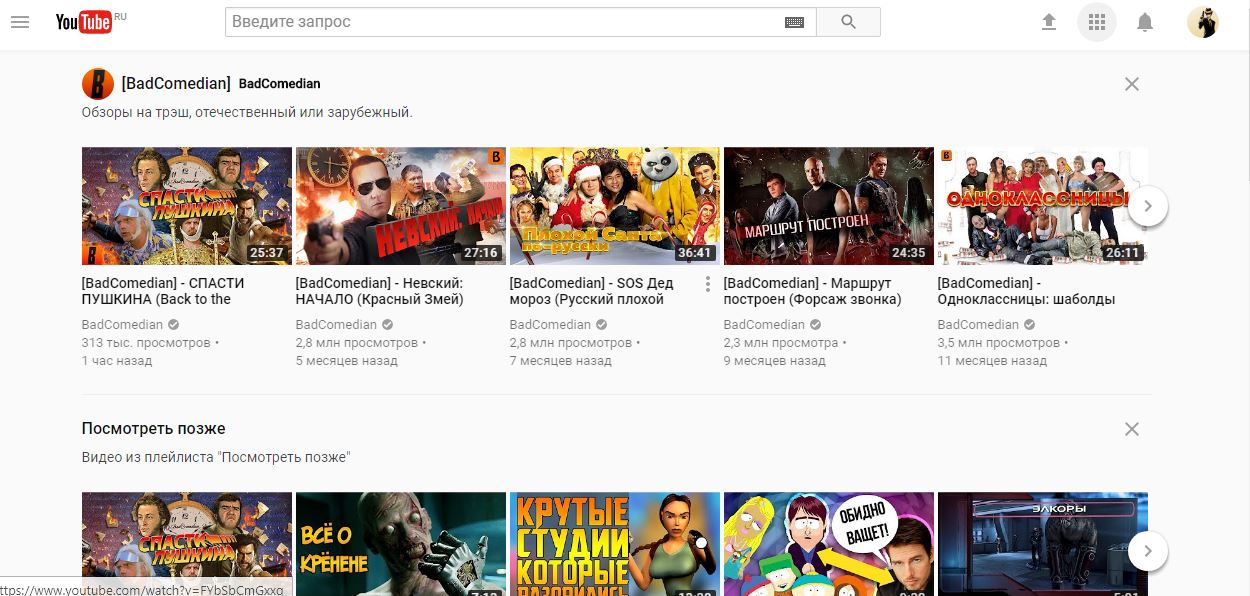Open the ВСЁ О КРЁНЕНЕ video thumbnail
This screenshot has width=1250, height=596.
pyautogui.click(x=401, y=544)
